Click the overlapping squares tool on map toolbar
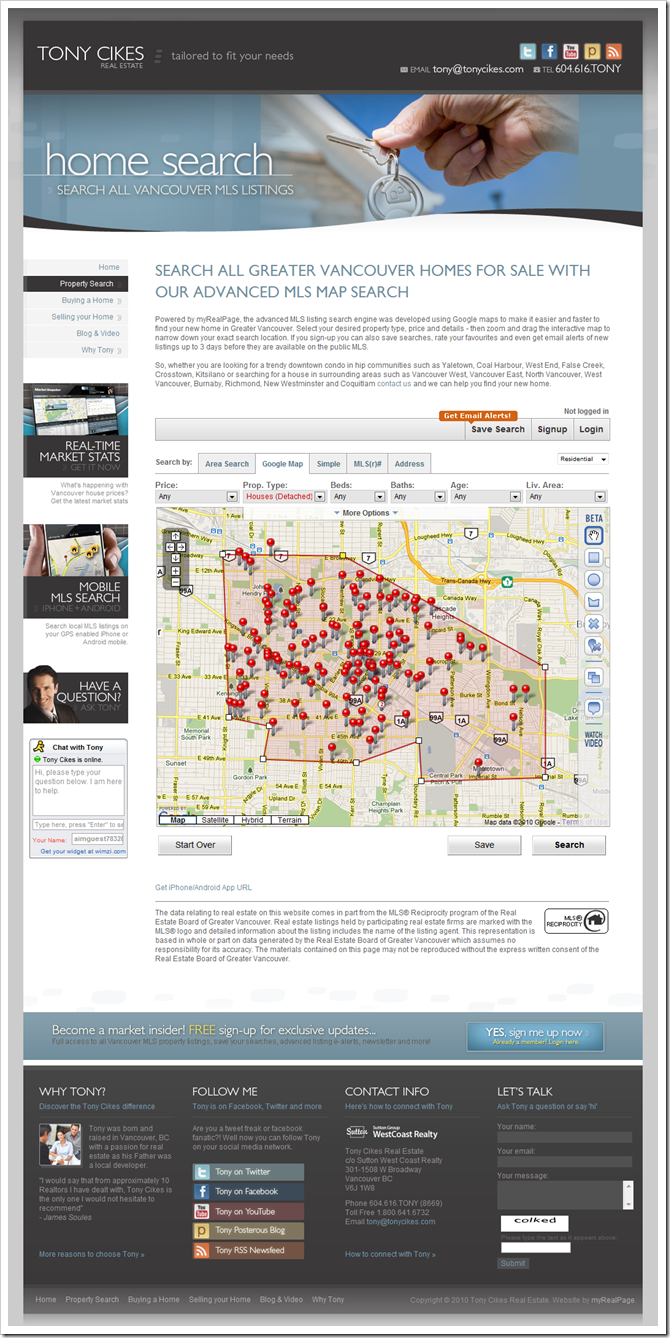Image resolution: width=670 pixels, height=1338 pixels. [594, 677]
